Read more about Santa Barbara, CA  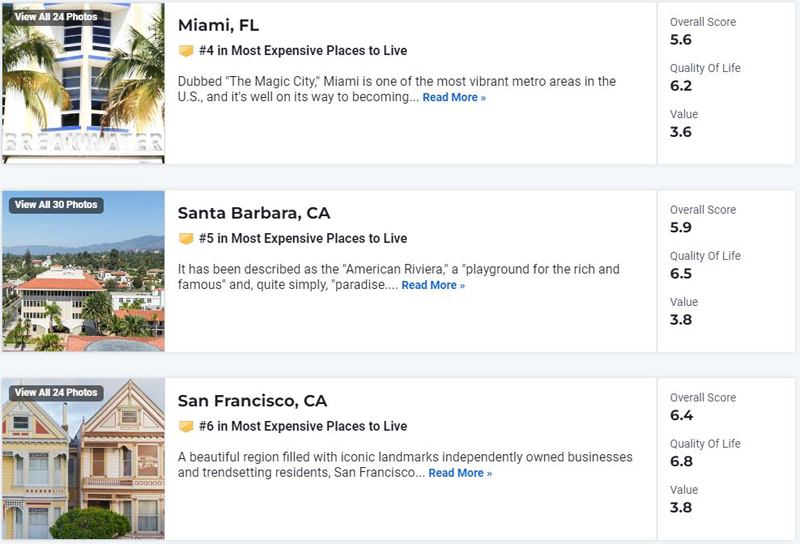coord(433,285)
